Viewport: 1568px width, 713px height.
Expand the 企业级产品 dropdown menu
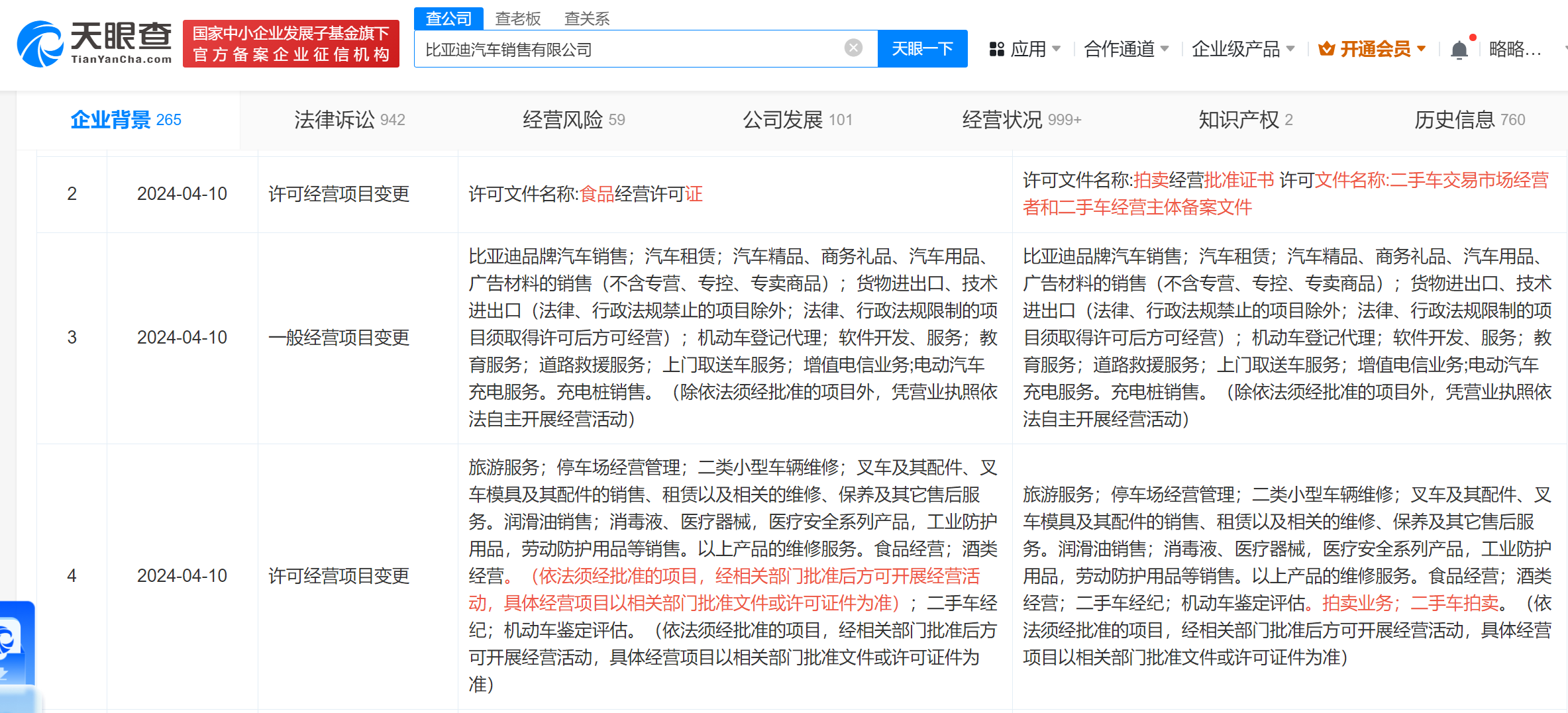point(1242,49)
